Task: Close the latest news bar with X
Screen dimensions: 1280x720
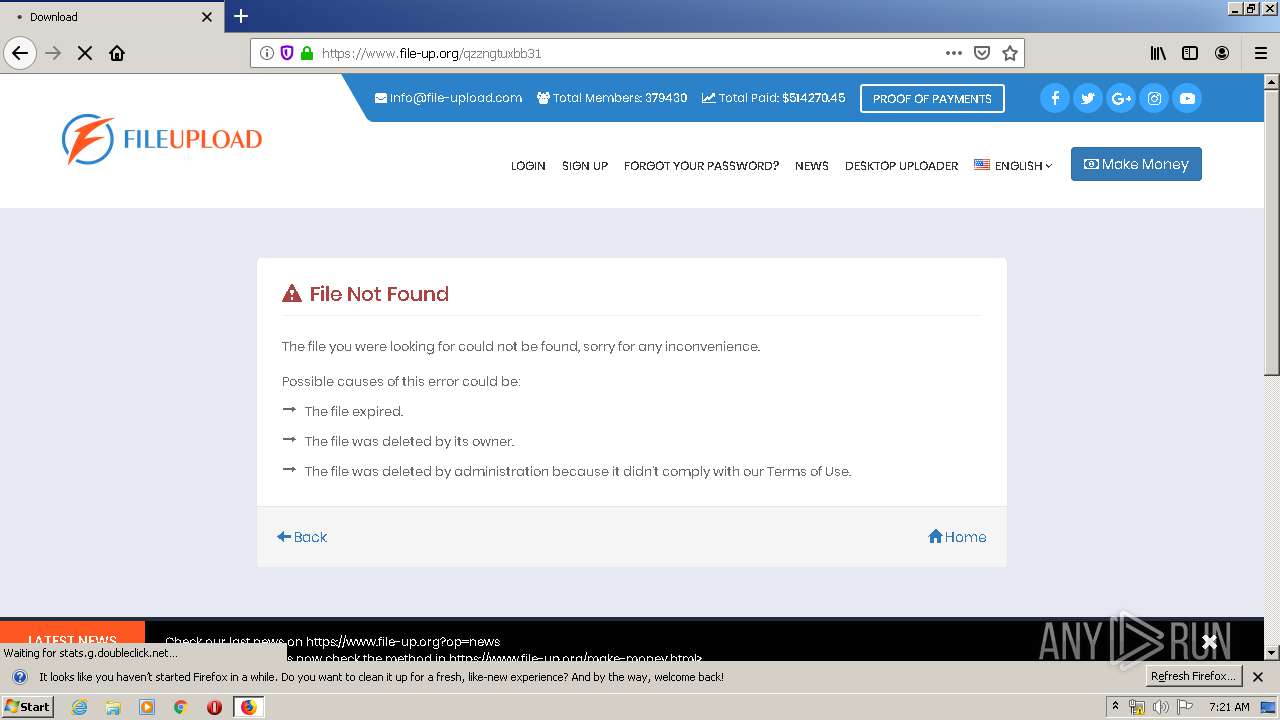Action: [x=1209, y=641]
